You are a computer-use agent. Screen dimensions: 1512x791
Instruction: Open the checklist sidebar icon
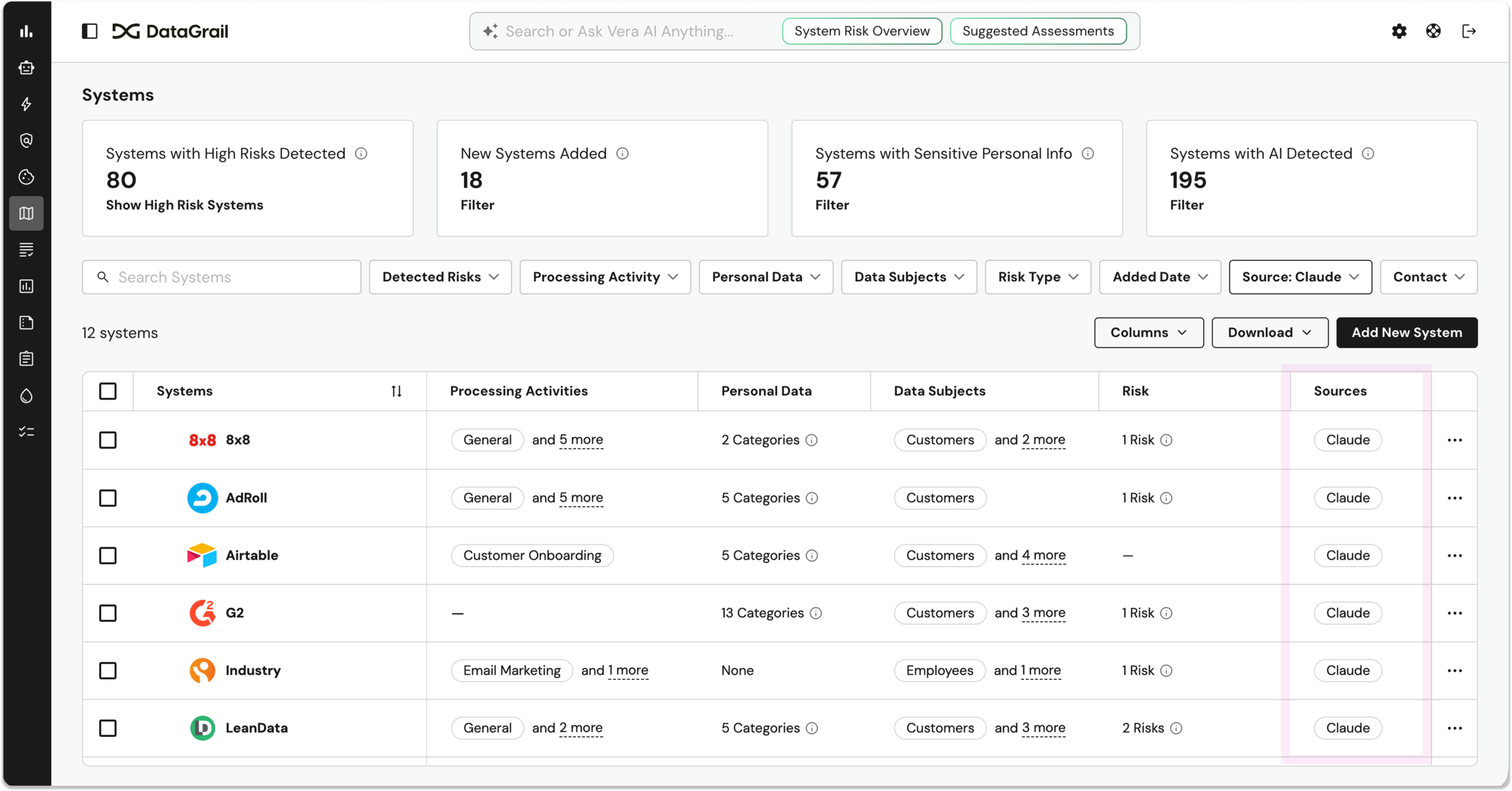(26, 432)
